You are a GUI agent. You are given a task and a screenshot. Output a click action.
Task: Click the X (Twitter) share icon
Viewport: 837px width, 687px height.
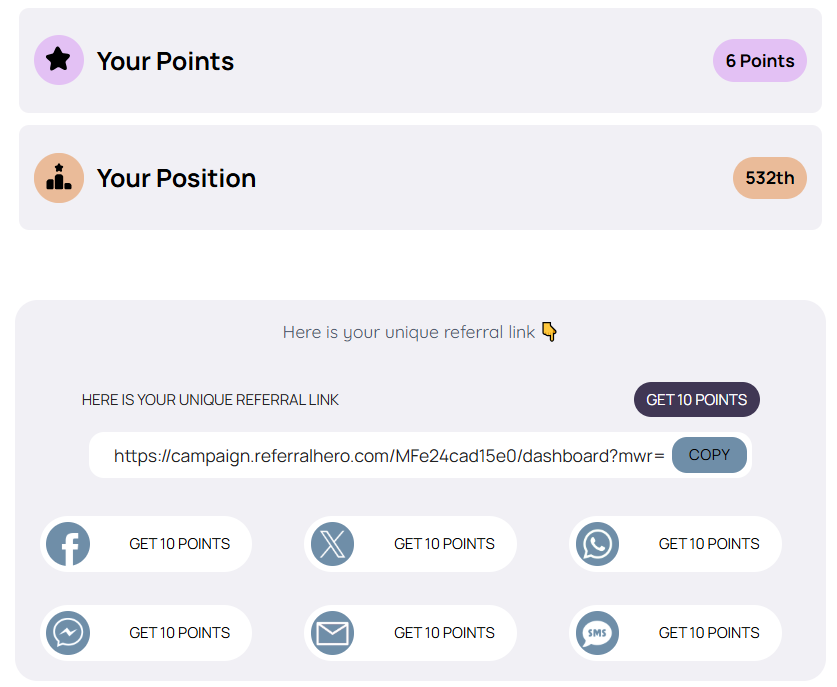332,544
